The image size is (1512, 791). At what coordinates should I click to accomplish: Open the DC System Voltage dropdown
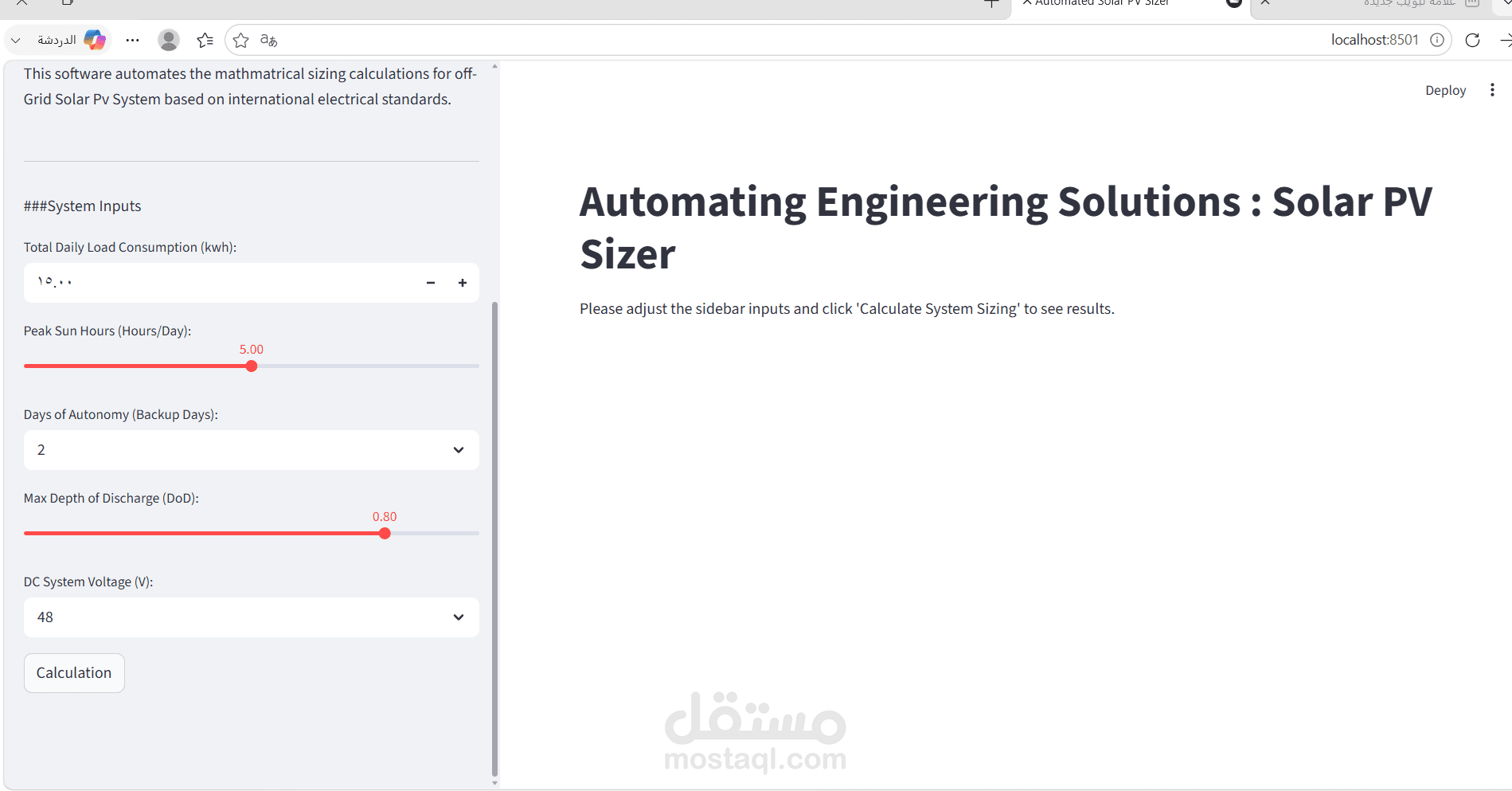252,617
